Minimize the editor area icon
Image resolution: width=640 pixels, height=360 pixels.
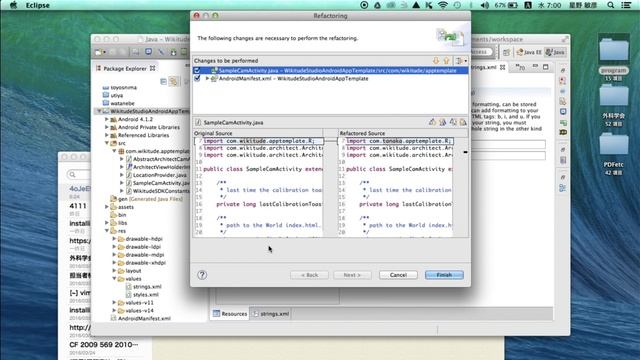click(535, 66)
